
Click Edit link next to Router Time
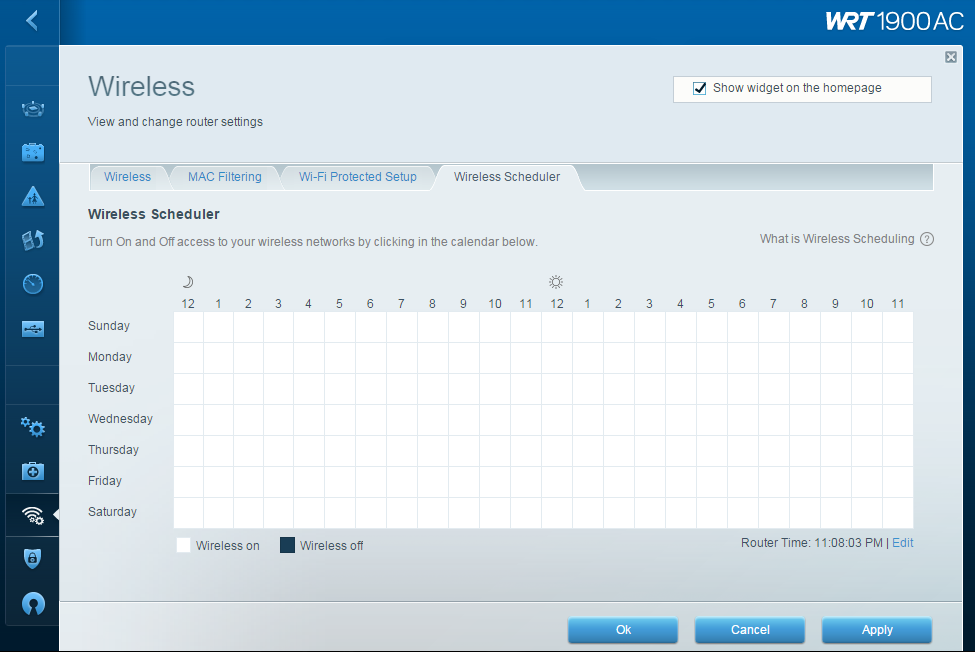tap(902, 543)
